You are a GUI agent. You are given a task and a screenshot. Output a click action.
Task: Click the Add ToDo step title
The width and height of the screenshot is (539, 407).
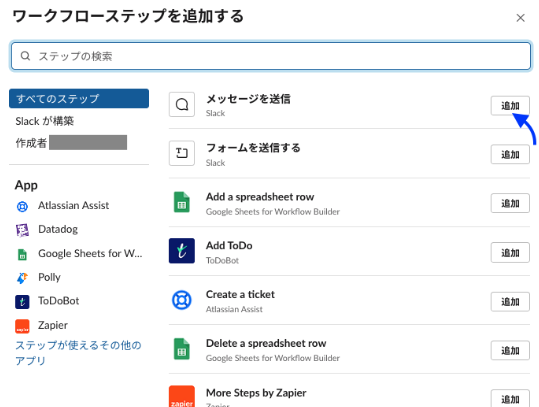(x=229, y=245)
